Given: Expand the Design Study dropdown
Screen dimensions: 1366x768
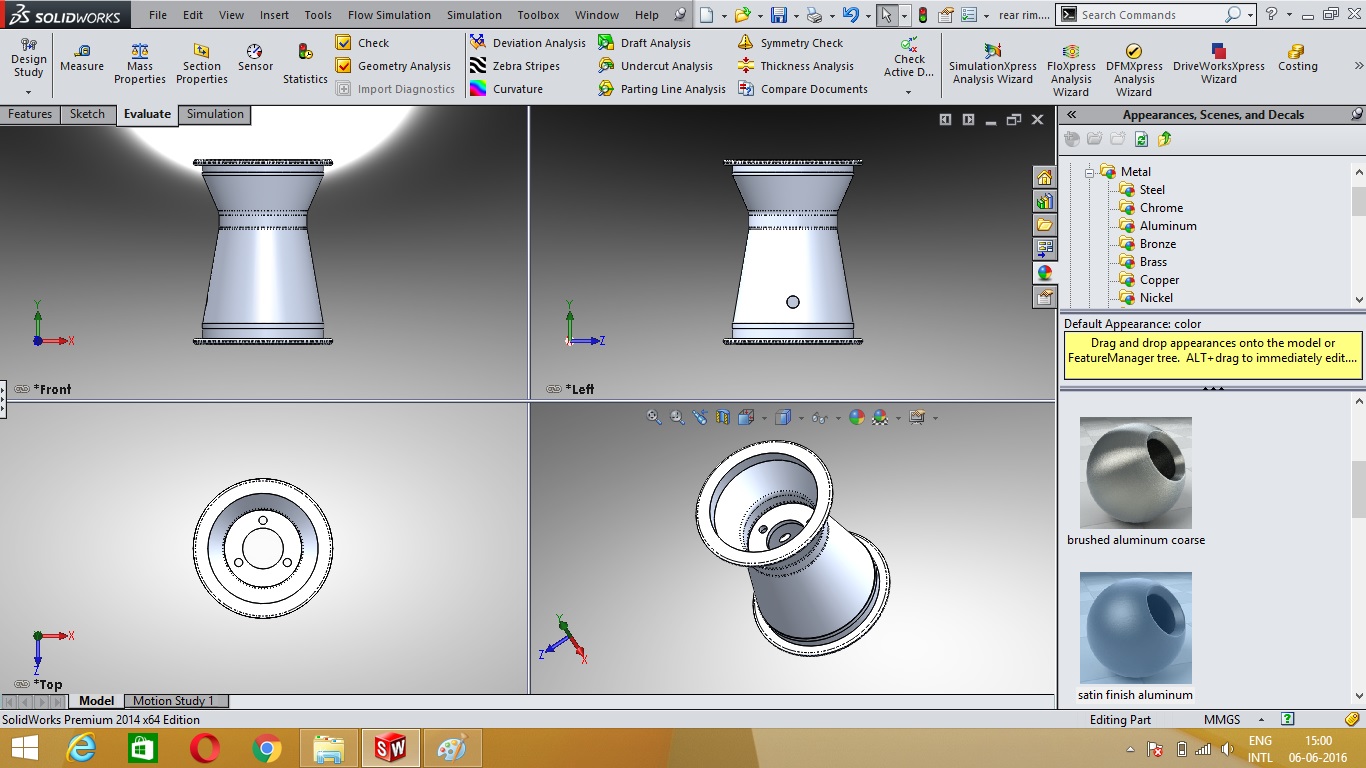Looking at the screenshot, I should click(28, 92).
